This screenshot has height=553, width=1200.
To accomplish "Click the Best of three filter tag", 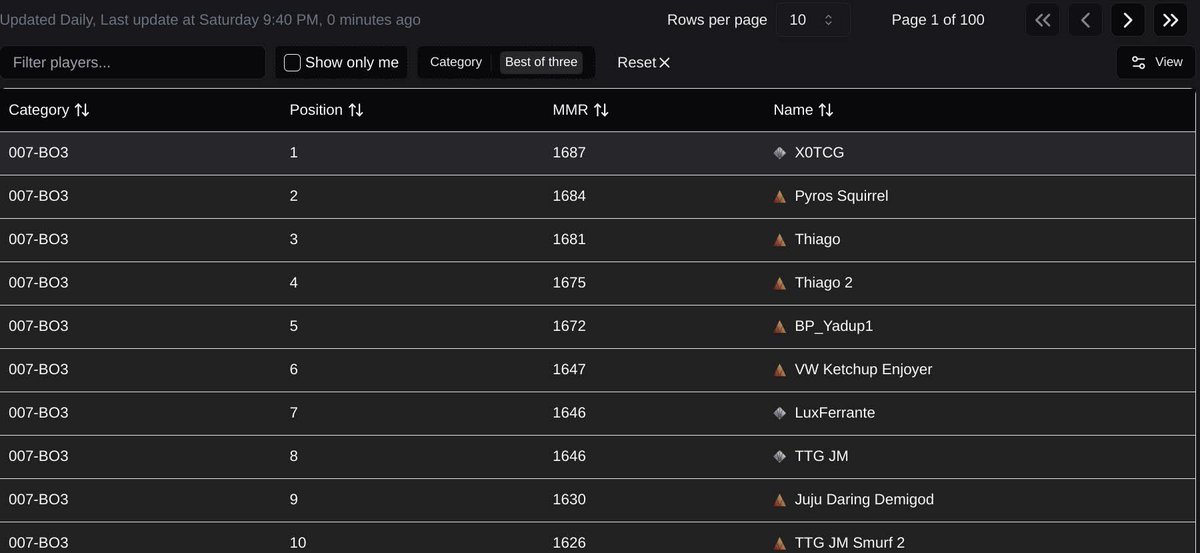I will click(541, 62).
